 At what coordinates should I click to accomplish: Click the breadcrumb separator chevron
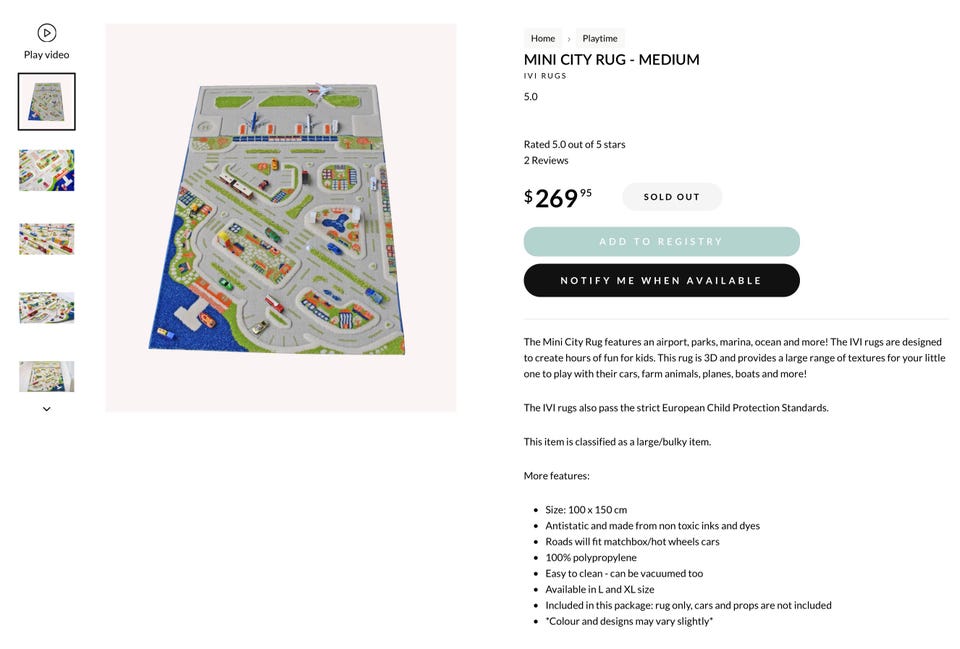click(x=569, y=39)
